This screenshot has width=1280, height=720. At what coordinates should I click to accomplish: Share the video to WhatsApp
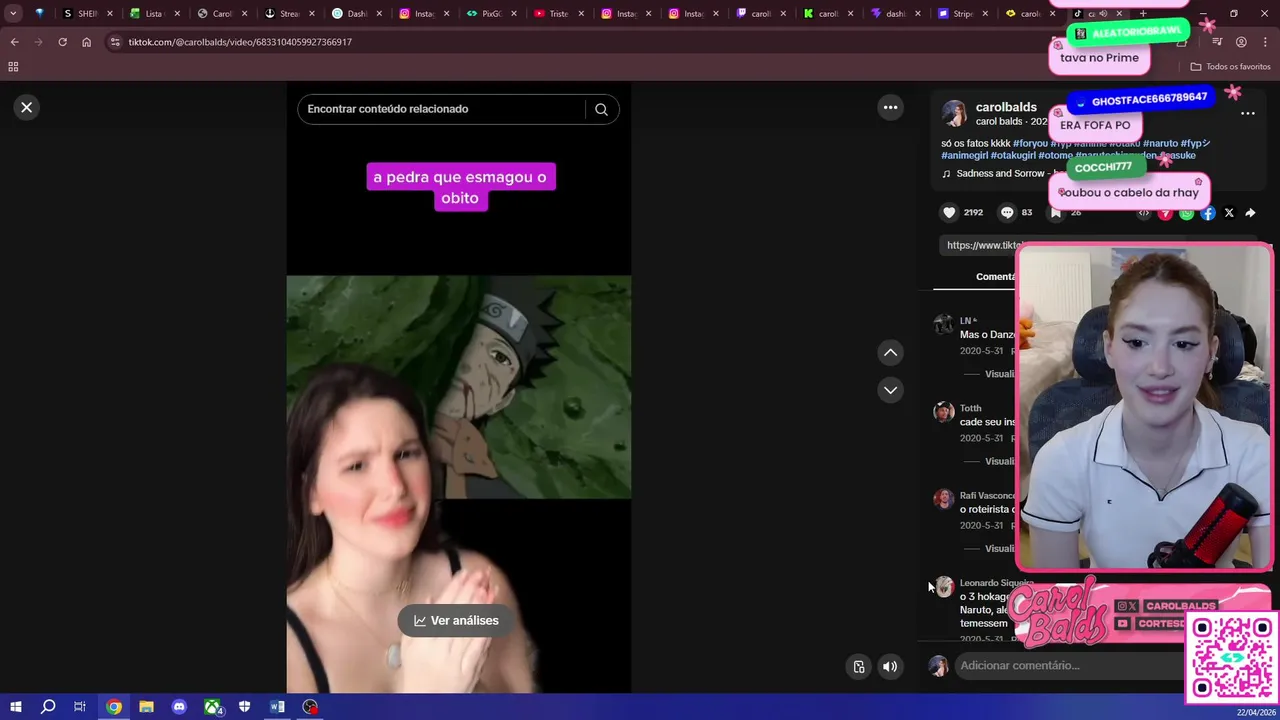[x=1187, y=213]
